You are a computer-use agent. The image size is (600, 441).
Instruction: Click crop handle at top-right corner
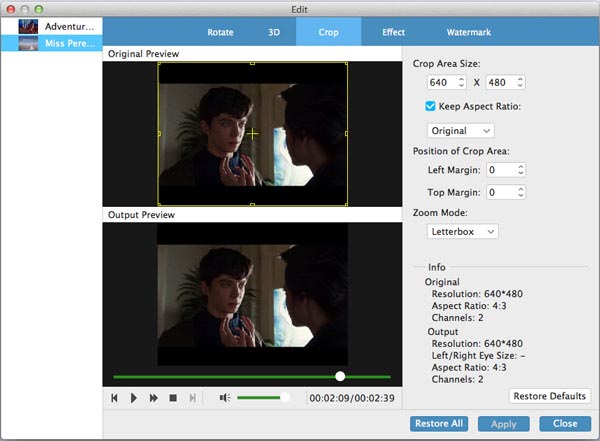[x=346, y=63]
